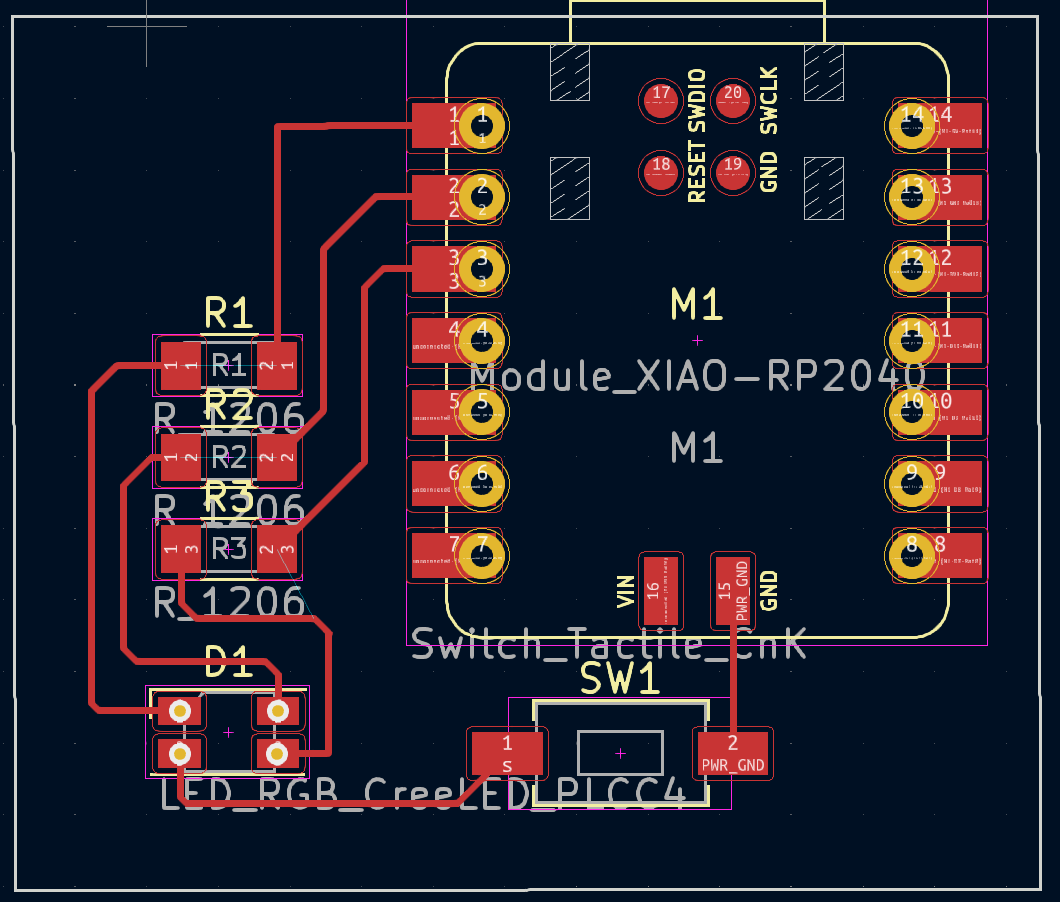Image resolution: width=1060 pixels, height=902 pixels.
Task: Select round pad 19 beside GND label
Action: (733, 171)
